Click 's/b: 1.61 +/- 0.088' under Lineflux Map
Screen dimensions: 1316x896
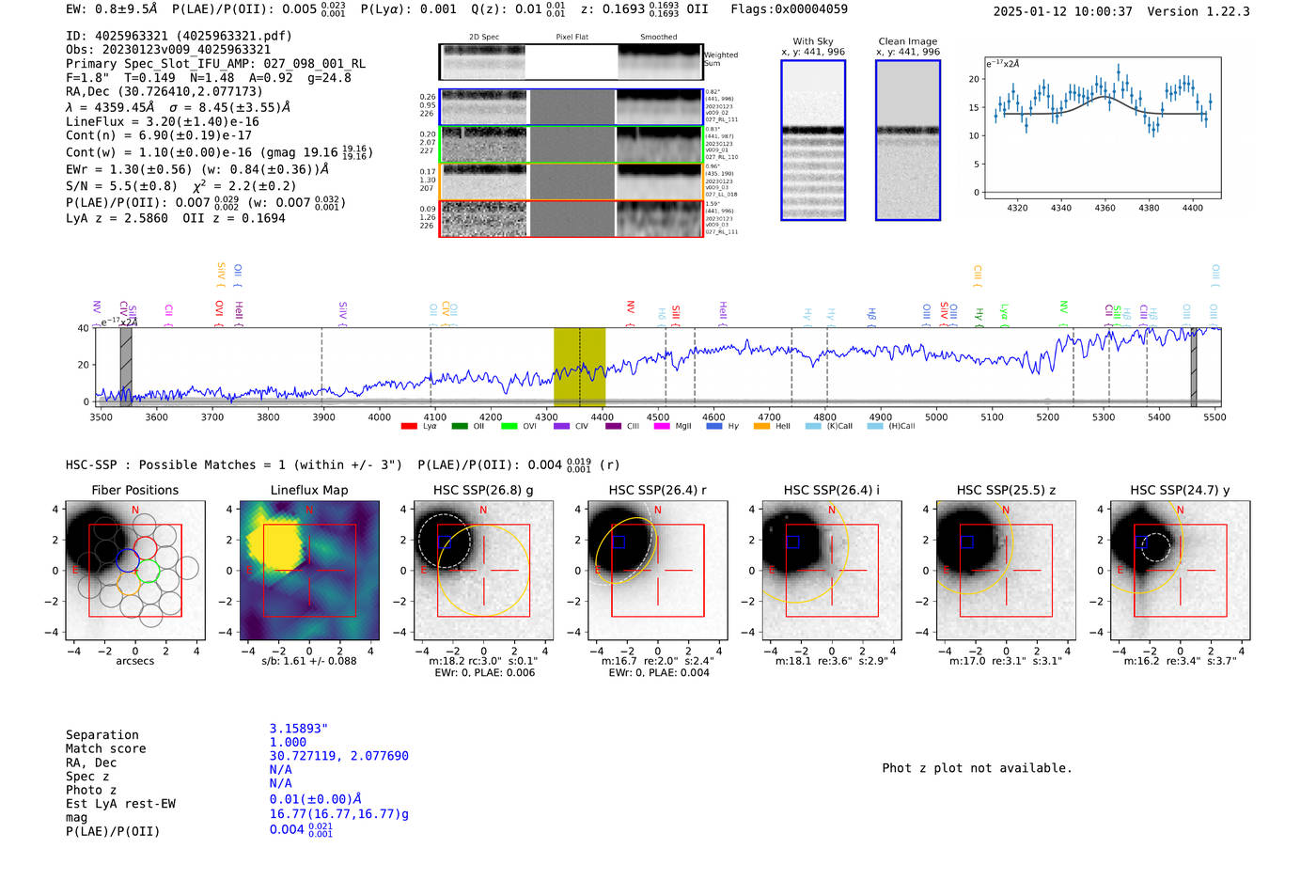(x=309, y=661)
